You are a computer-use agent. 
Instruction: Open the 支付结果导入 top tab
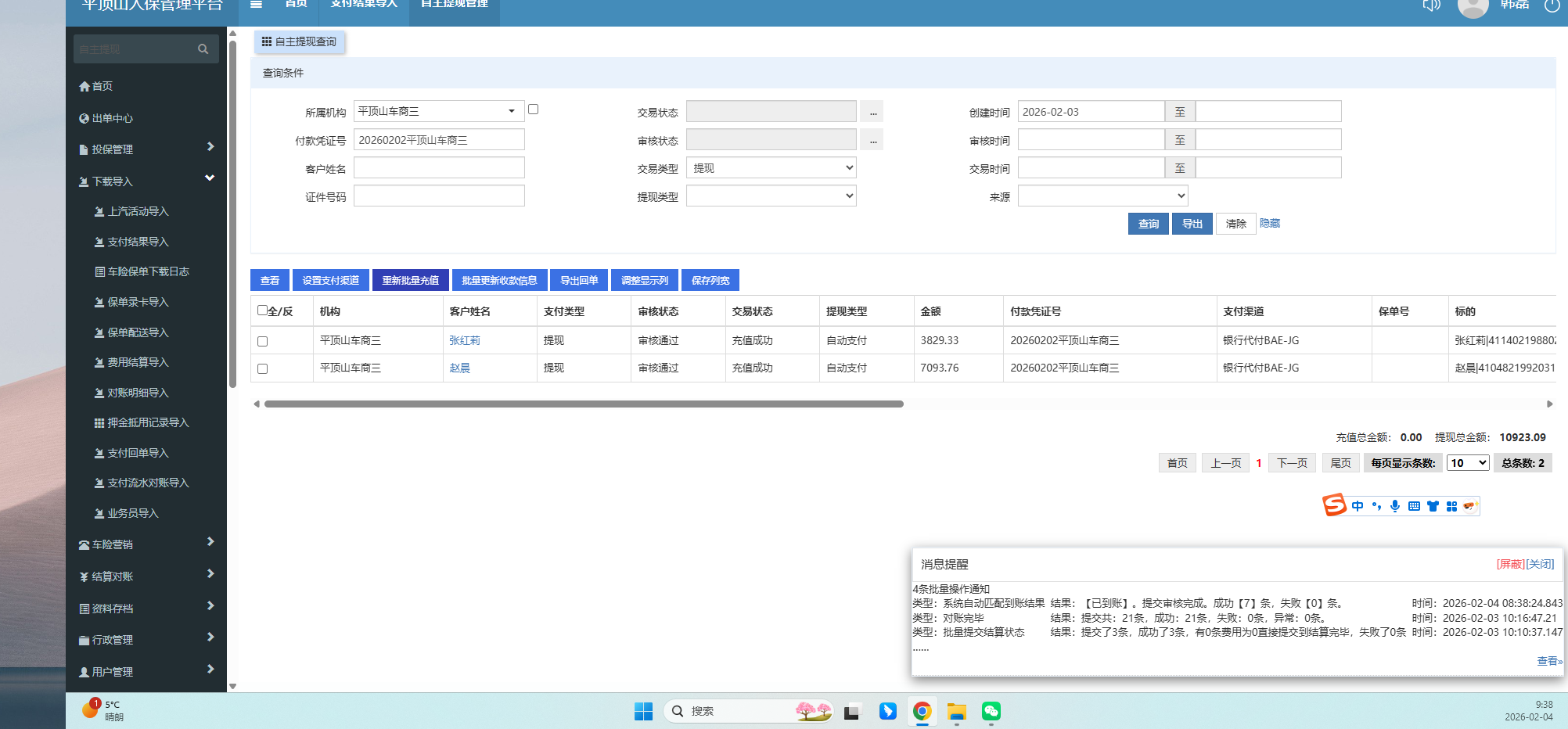coord(364,5)
